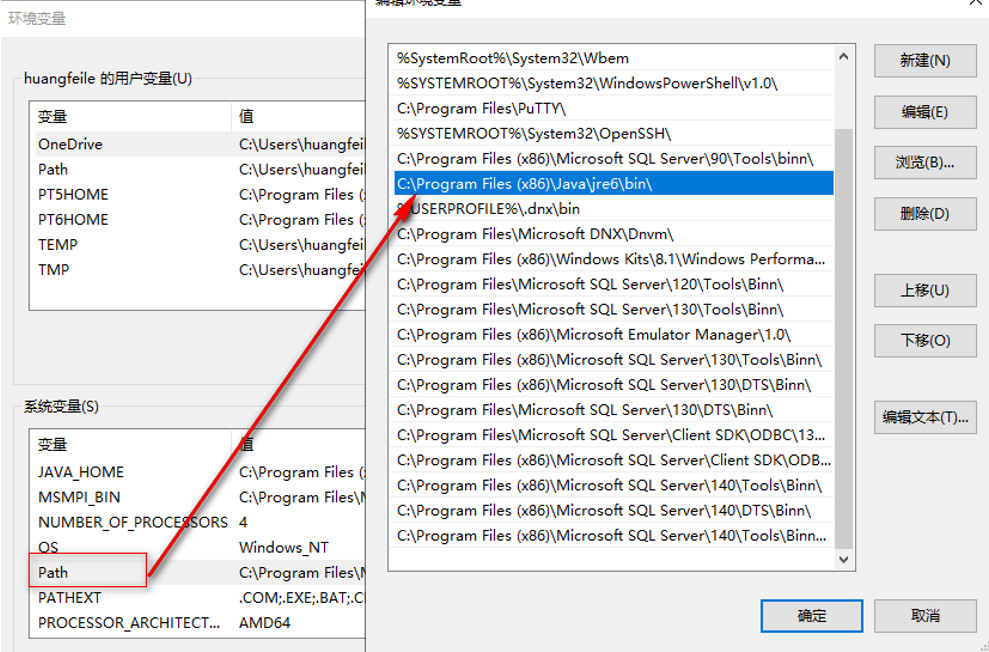Click the scrollbar up arrow icon
Screen dimensions: 989x652
point(844,57)
